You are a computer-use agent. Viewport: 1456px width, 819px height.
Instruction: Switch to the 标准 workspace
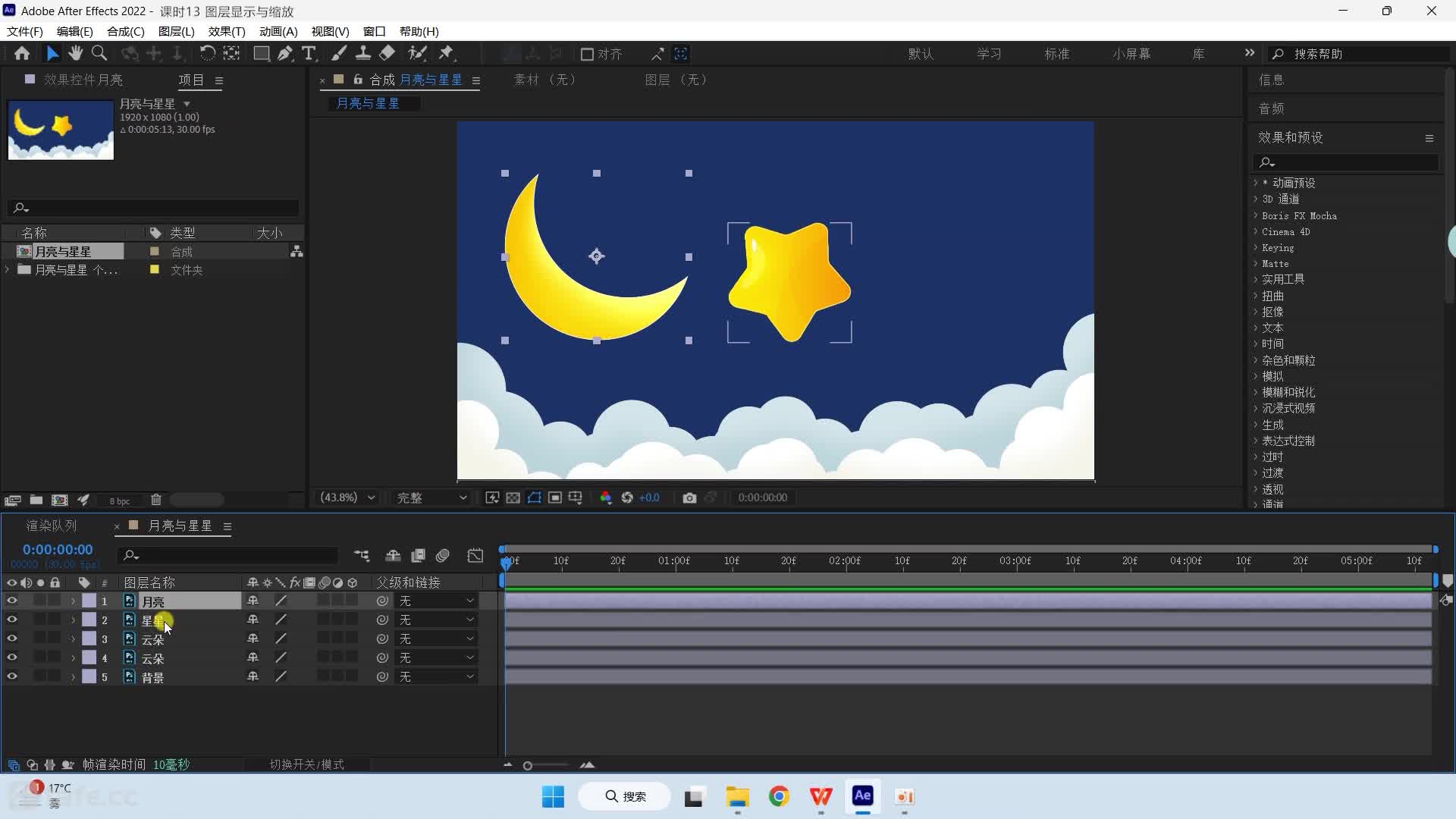[1056, 54]
